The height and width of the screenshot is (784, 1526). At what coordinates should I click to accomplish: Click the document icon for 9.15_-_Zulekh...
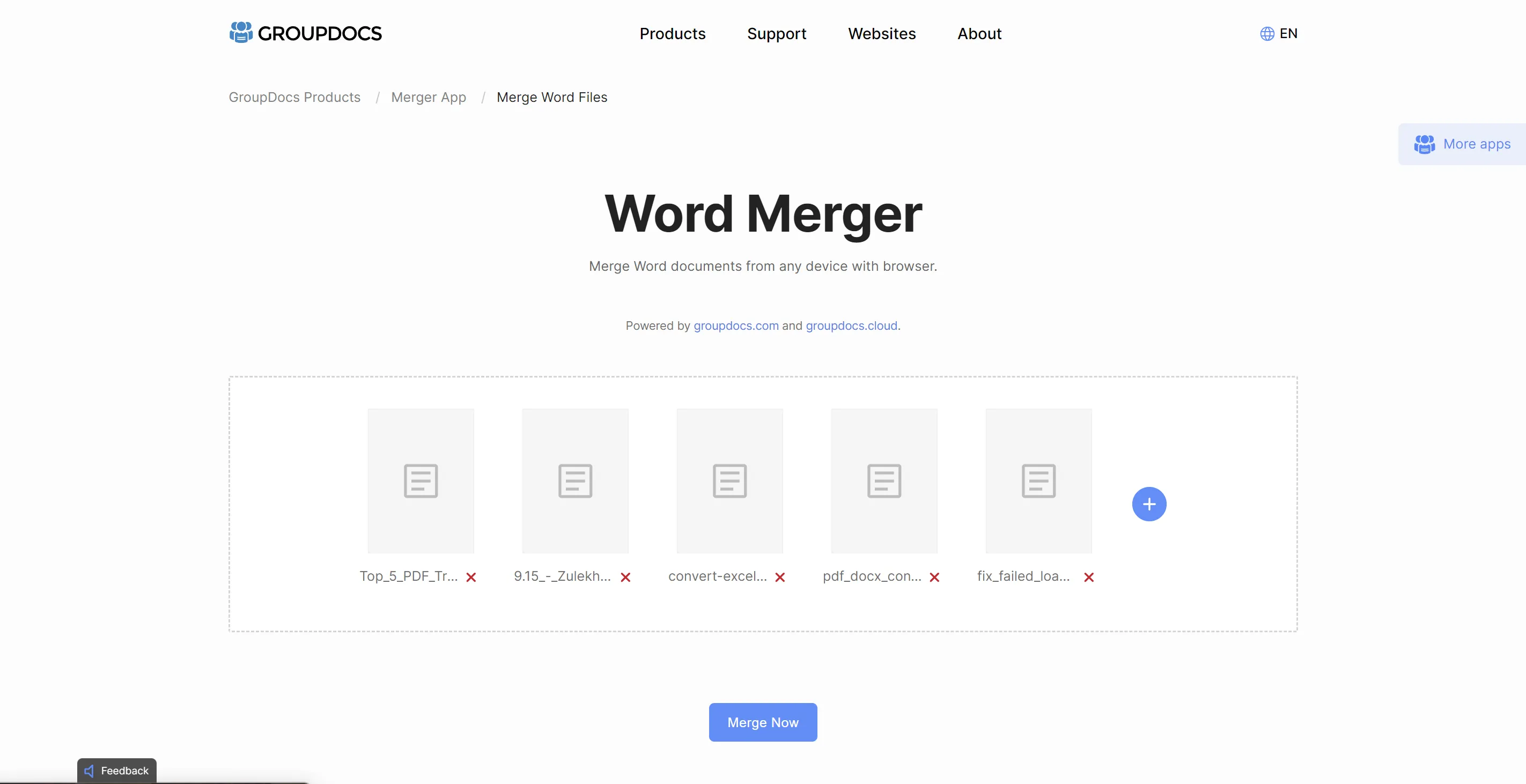click(x=575, y=480)
